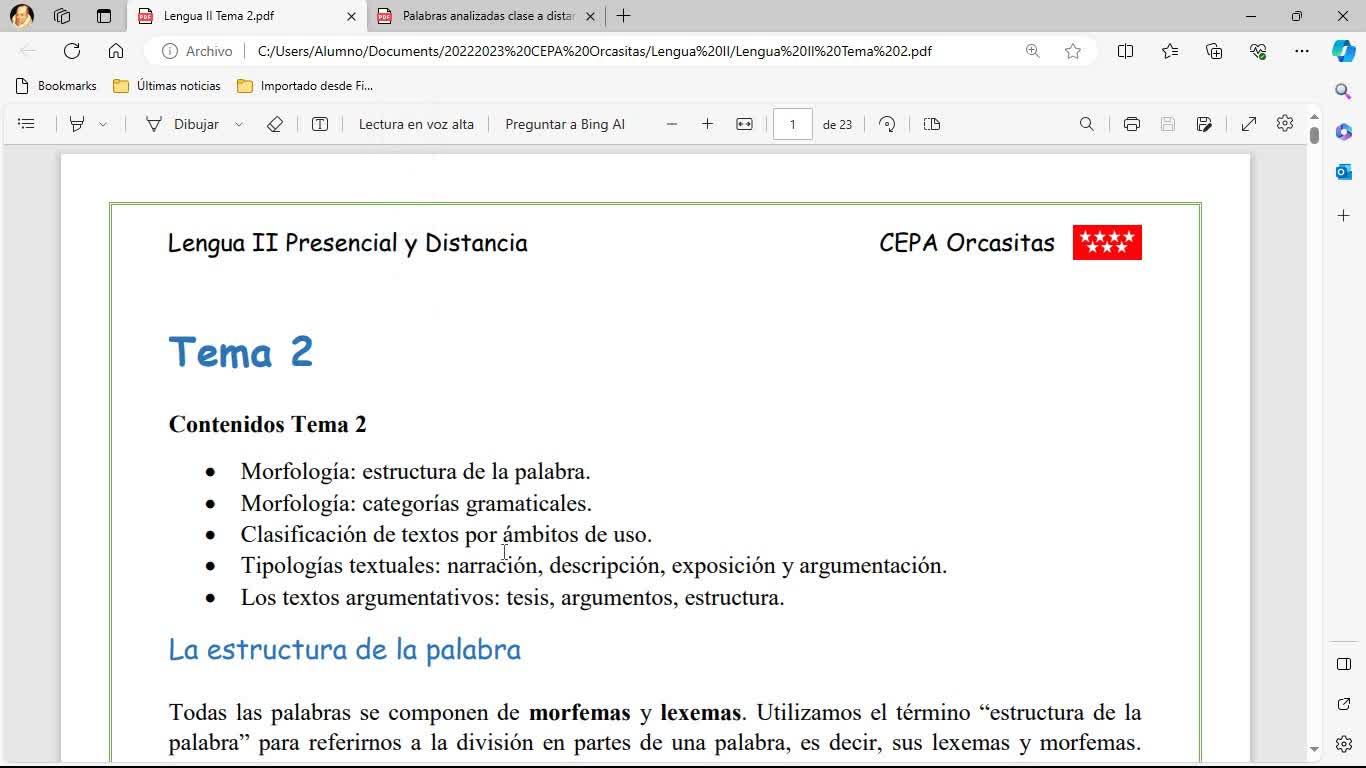Focus the page number input field
Viewport: 1366px width, 768px height.
pyautogui.click(x=792, y=124)
